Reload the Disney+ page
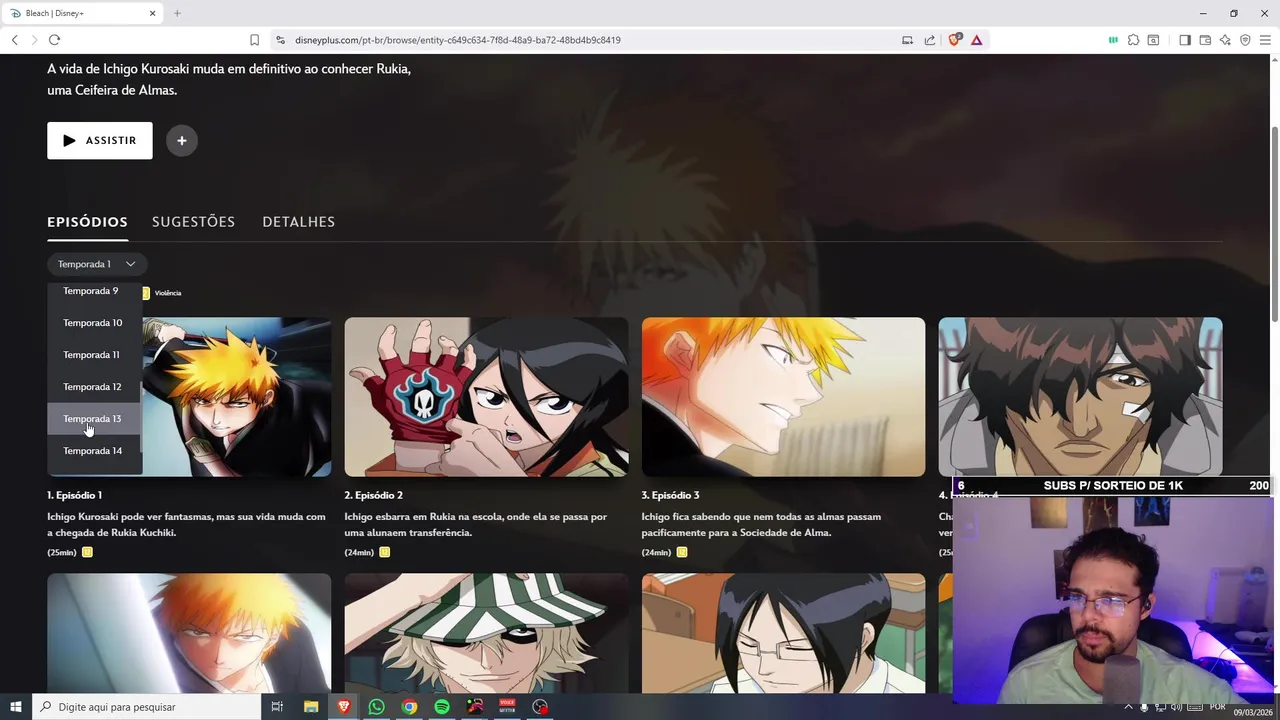Image resolution: width=1280 pixels, height=720 pixels. 54,40
